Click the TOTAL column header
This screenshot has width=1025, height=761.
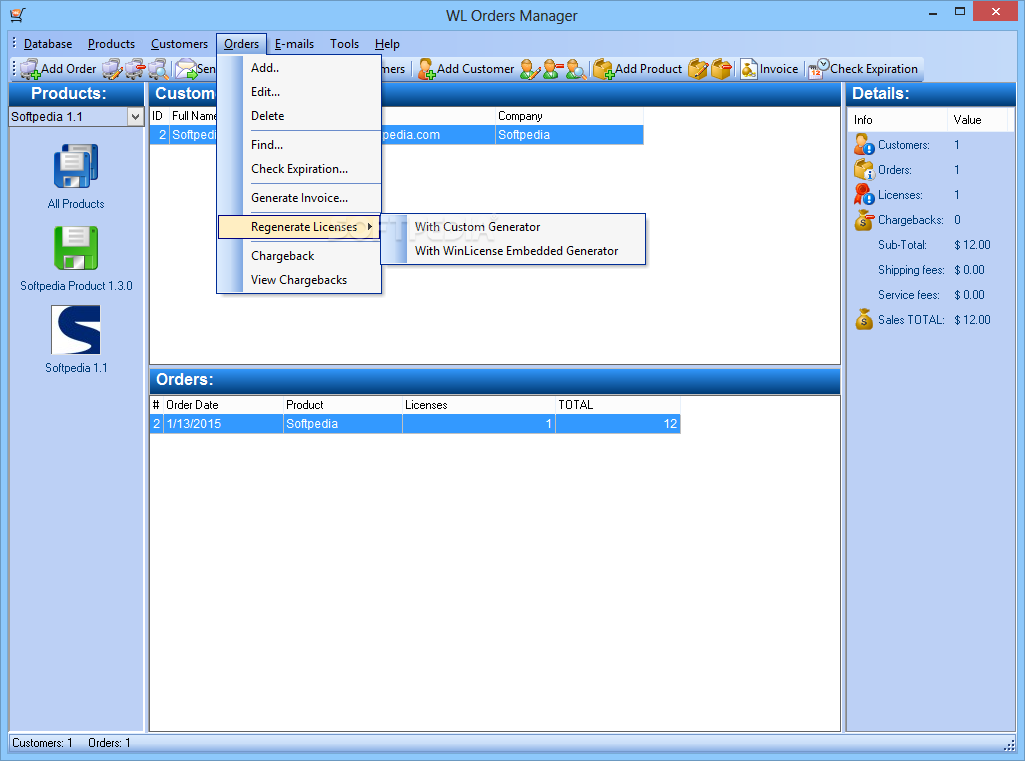point(618,405)
